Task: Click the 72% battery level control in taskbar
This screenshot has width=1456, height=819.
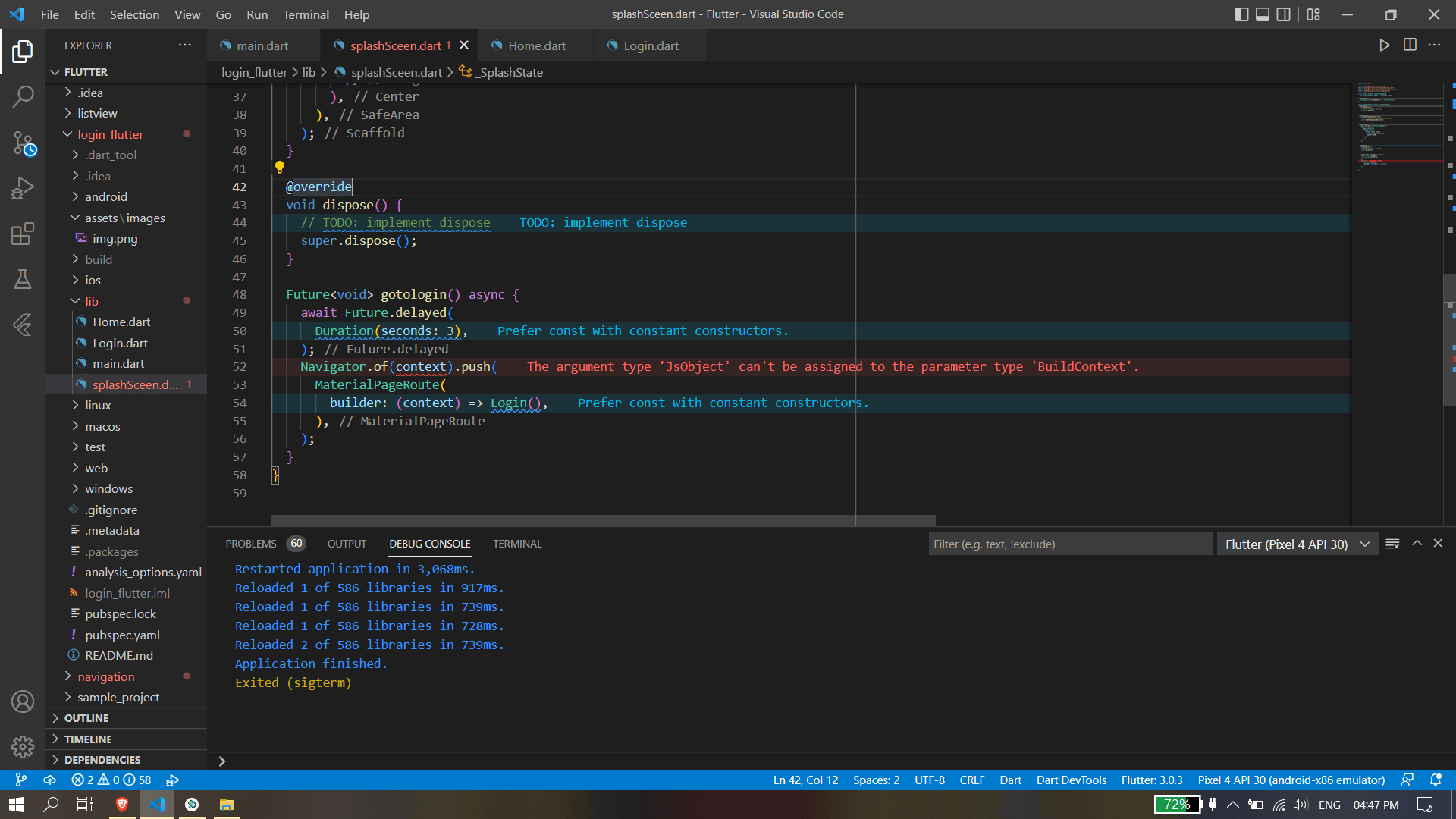Action: click(1176, 805)
